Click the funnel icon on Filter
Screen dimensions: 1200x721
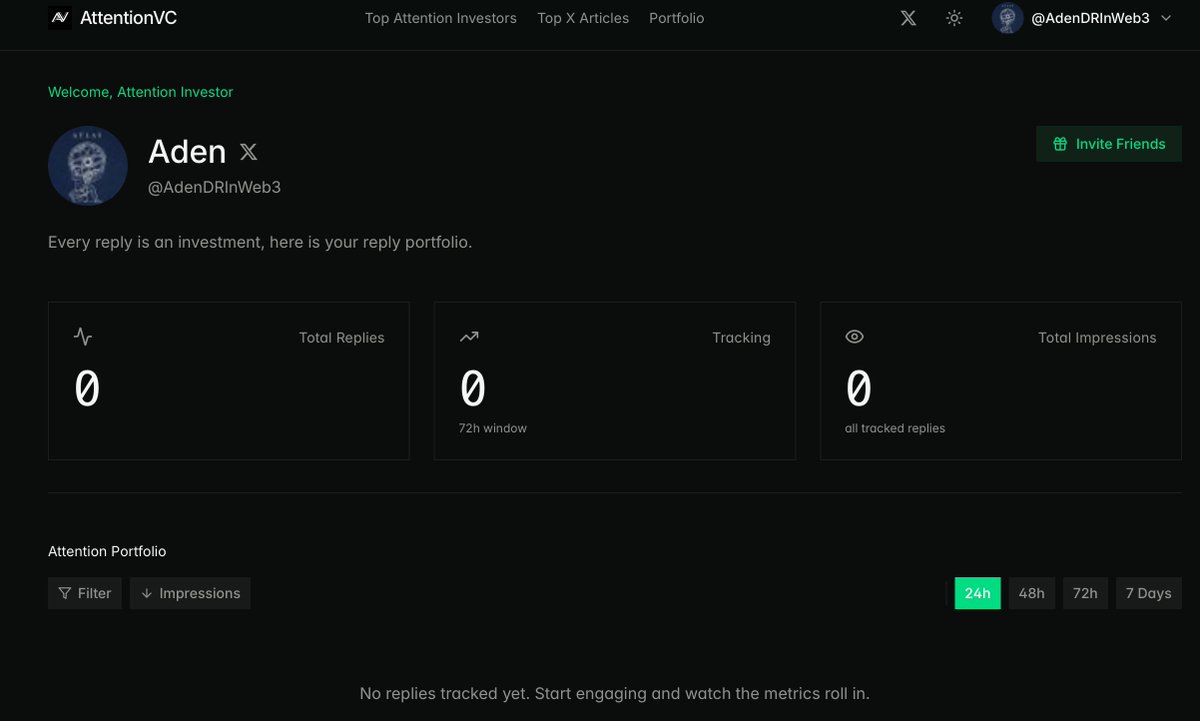(65, 593)
